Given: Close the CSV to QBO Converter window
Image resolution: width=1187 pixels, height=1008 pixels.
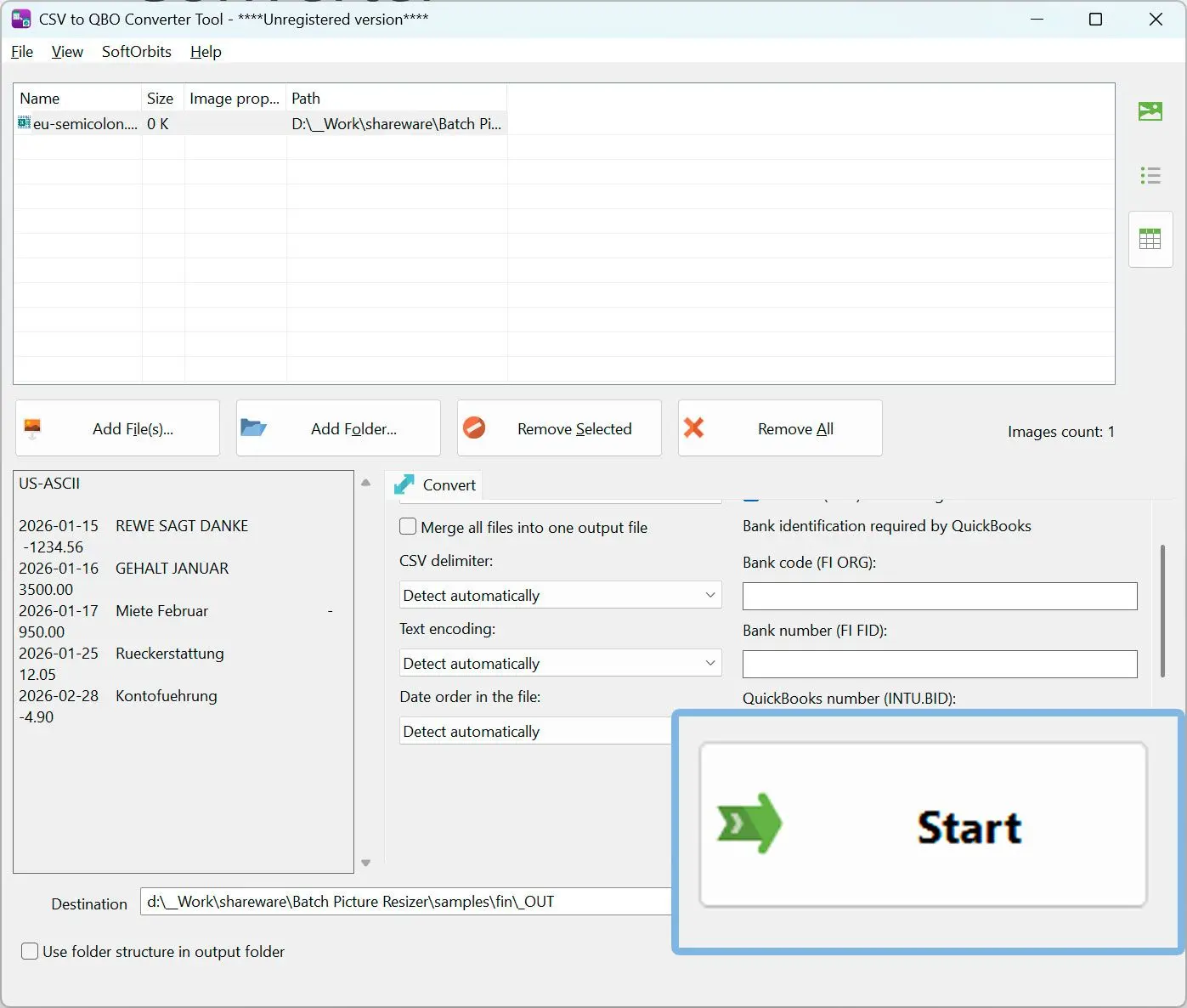Looking at the screenshot, I should [1156, 19].
